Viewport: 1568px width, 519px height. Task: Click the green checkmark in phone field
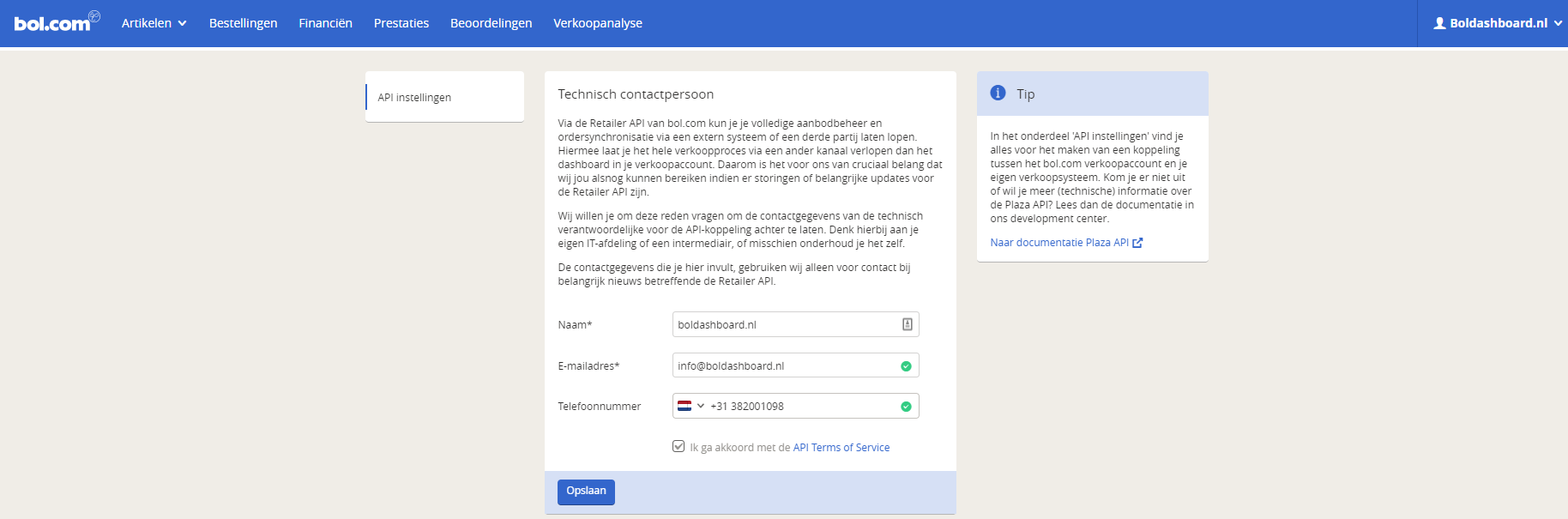(x=906, y=407)
